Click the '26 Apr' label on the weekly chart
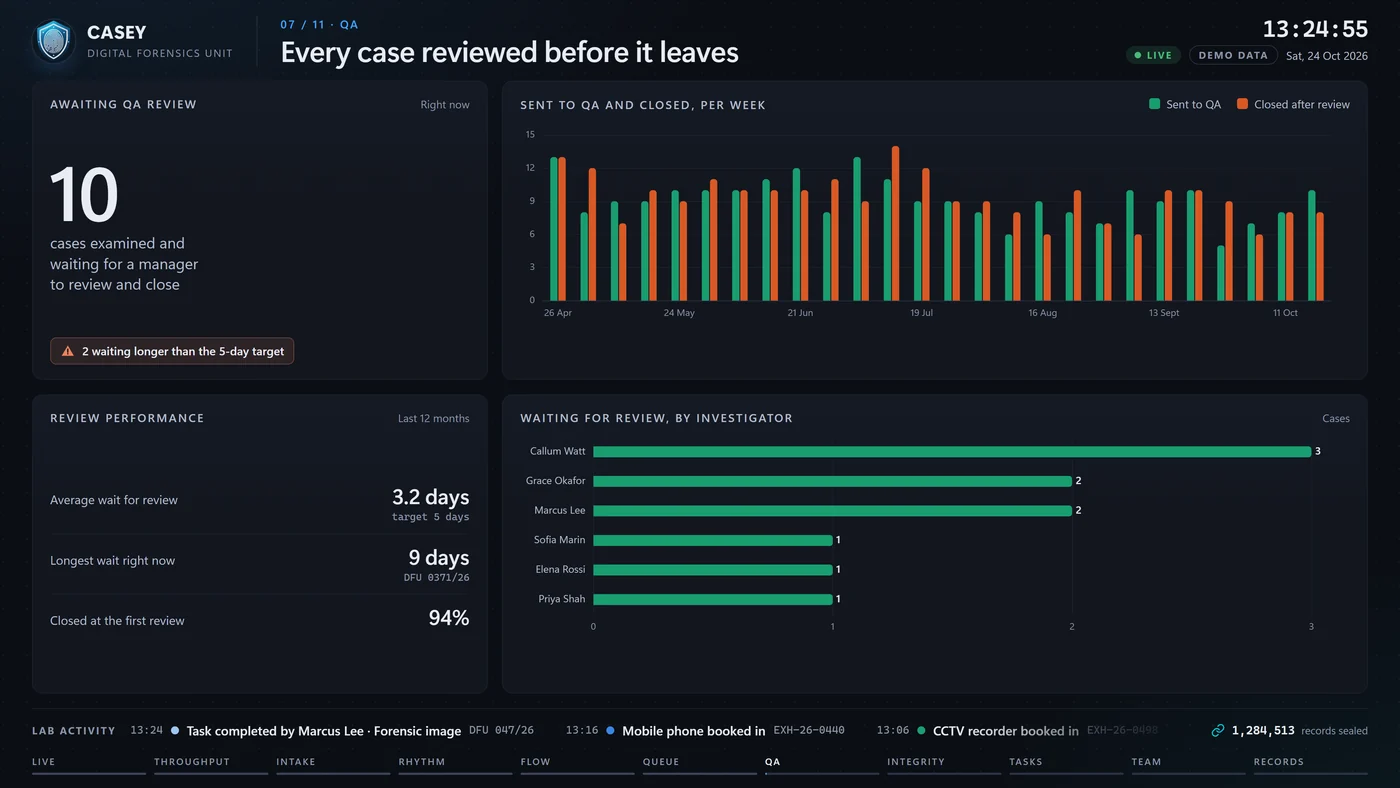This screenshot has width=1400, height=788. pyautogui.click(x=558, y=313)
